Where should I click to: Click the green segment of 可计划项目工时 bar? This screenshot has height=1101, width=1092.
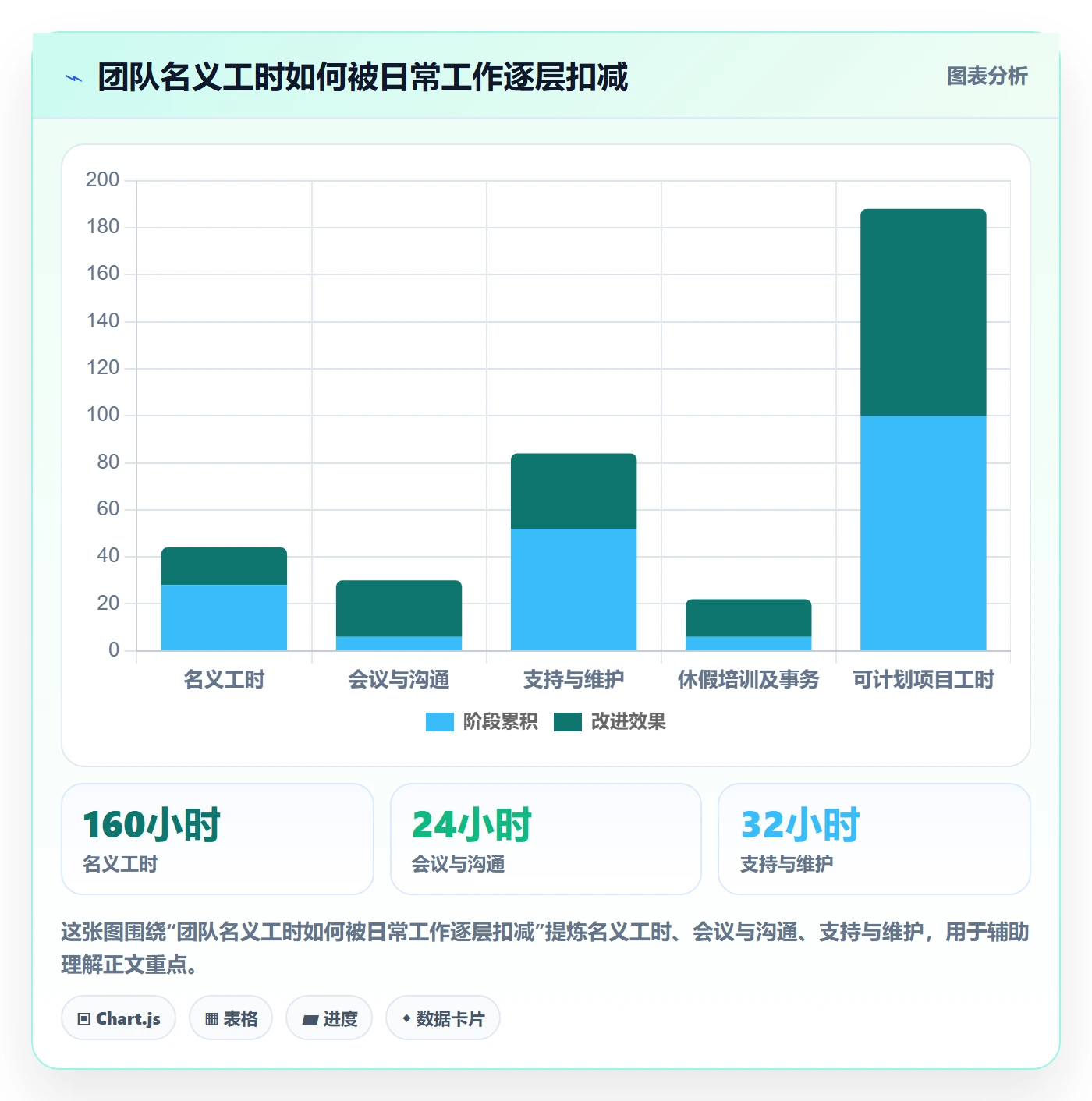923,312
